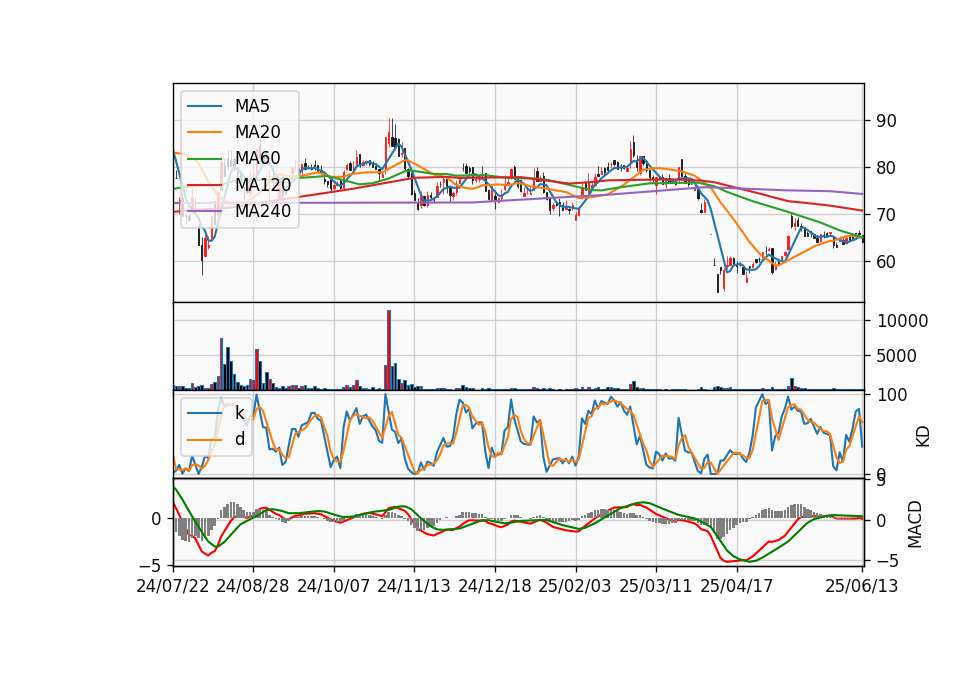Click the 25/06/13 date label
960x690 pixels.
[x=861, y=586]
